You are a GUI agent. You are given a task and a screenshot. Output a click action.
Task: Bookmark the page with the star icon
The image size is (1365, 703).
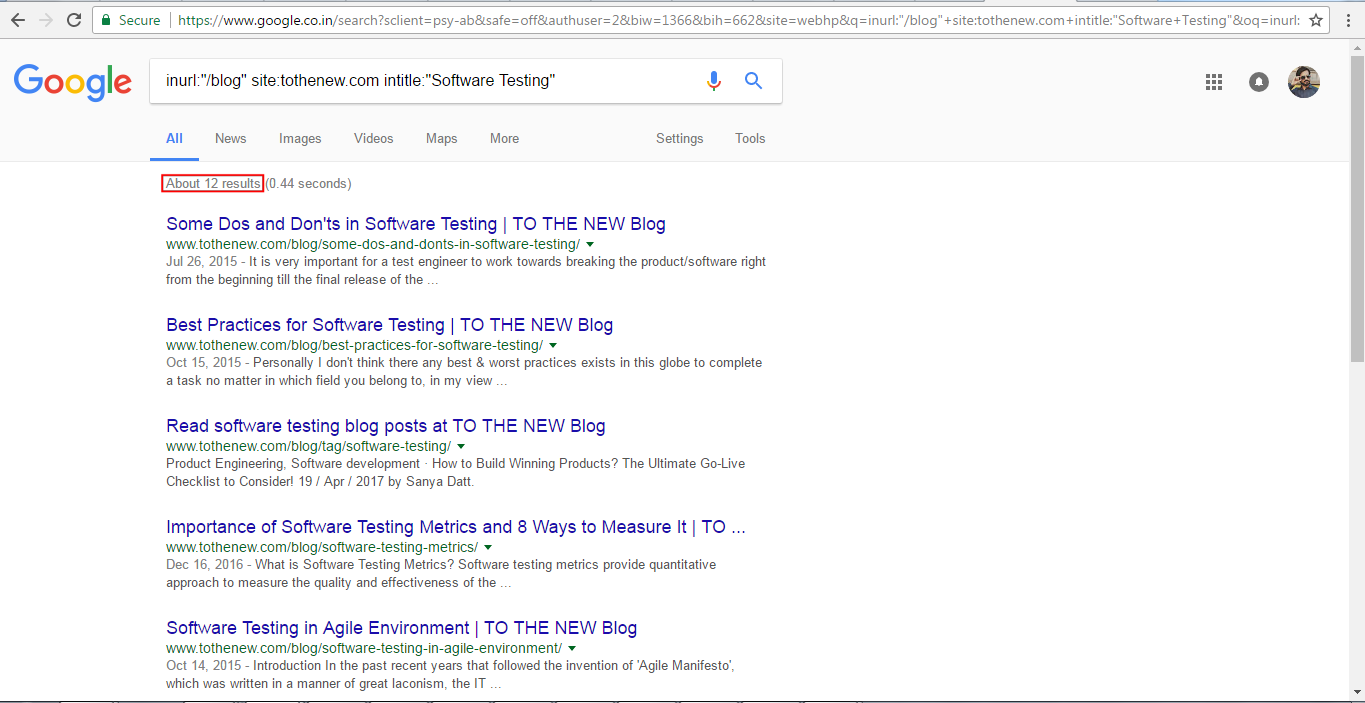click(x=1318, y=19)
